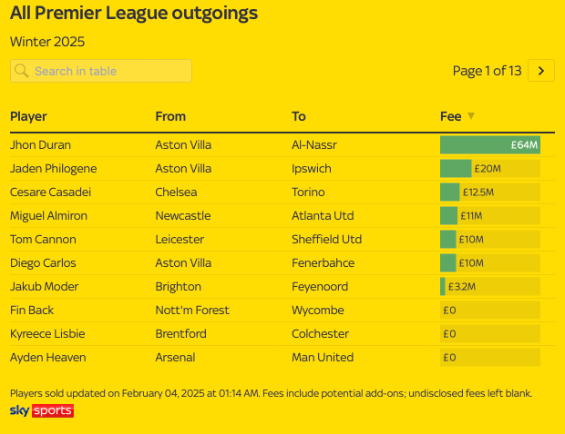The width and height of the screenshot is (565, 434).
Task: Focus the Search in table field
Action: 101,71
